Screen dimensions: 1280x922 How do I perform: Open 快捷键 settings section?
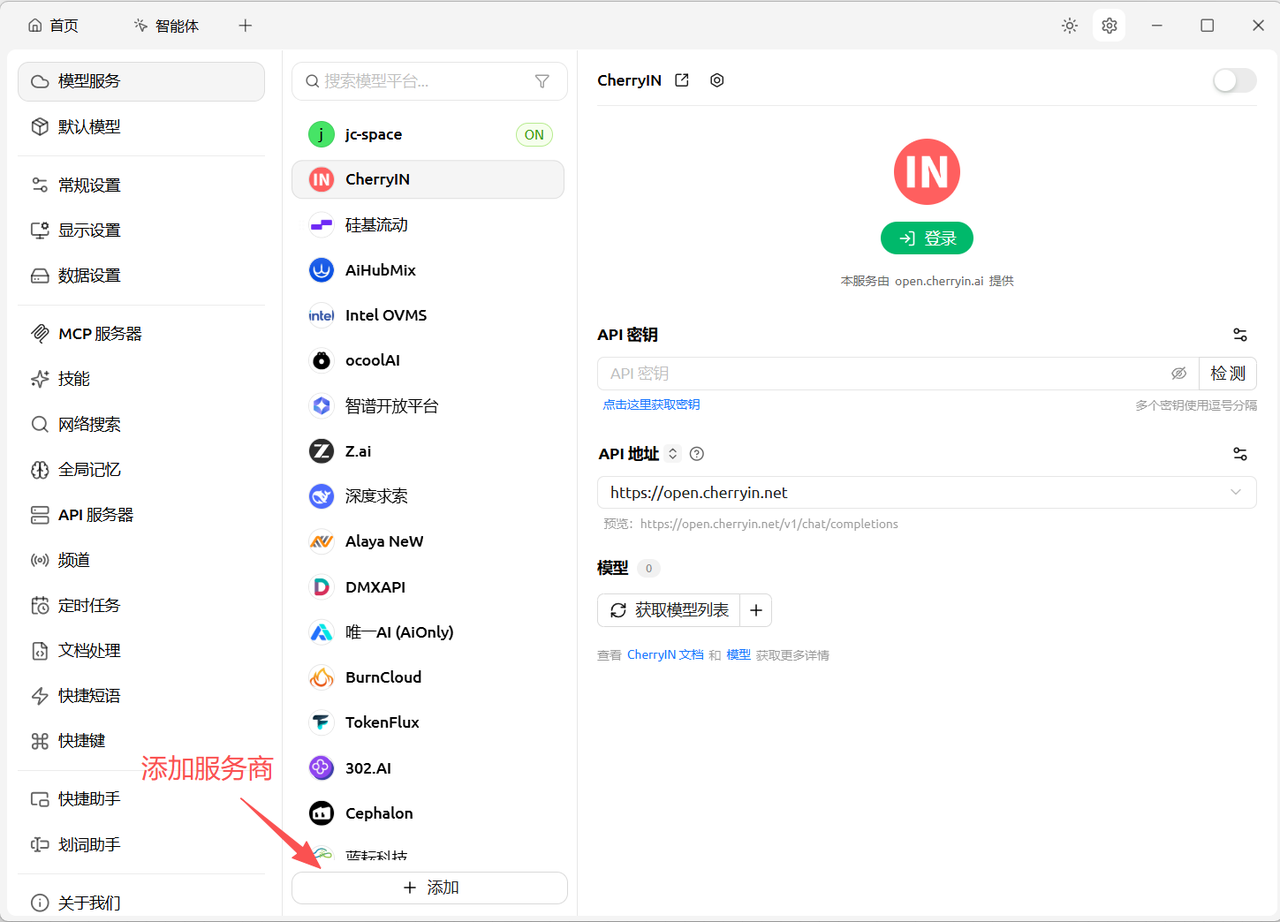pos(141,741)
